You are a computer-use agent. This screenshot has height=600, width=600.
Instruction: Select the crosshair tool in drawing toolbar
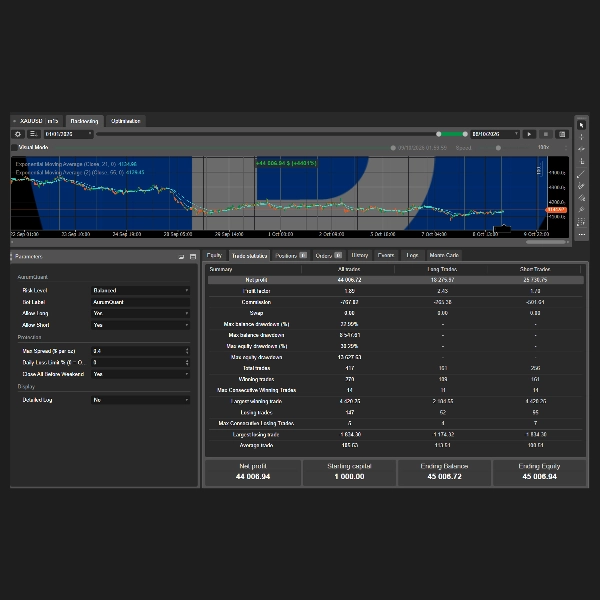(x=581, y=137)
